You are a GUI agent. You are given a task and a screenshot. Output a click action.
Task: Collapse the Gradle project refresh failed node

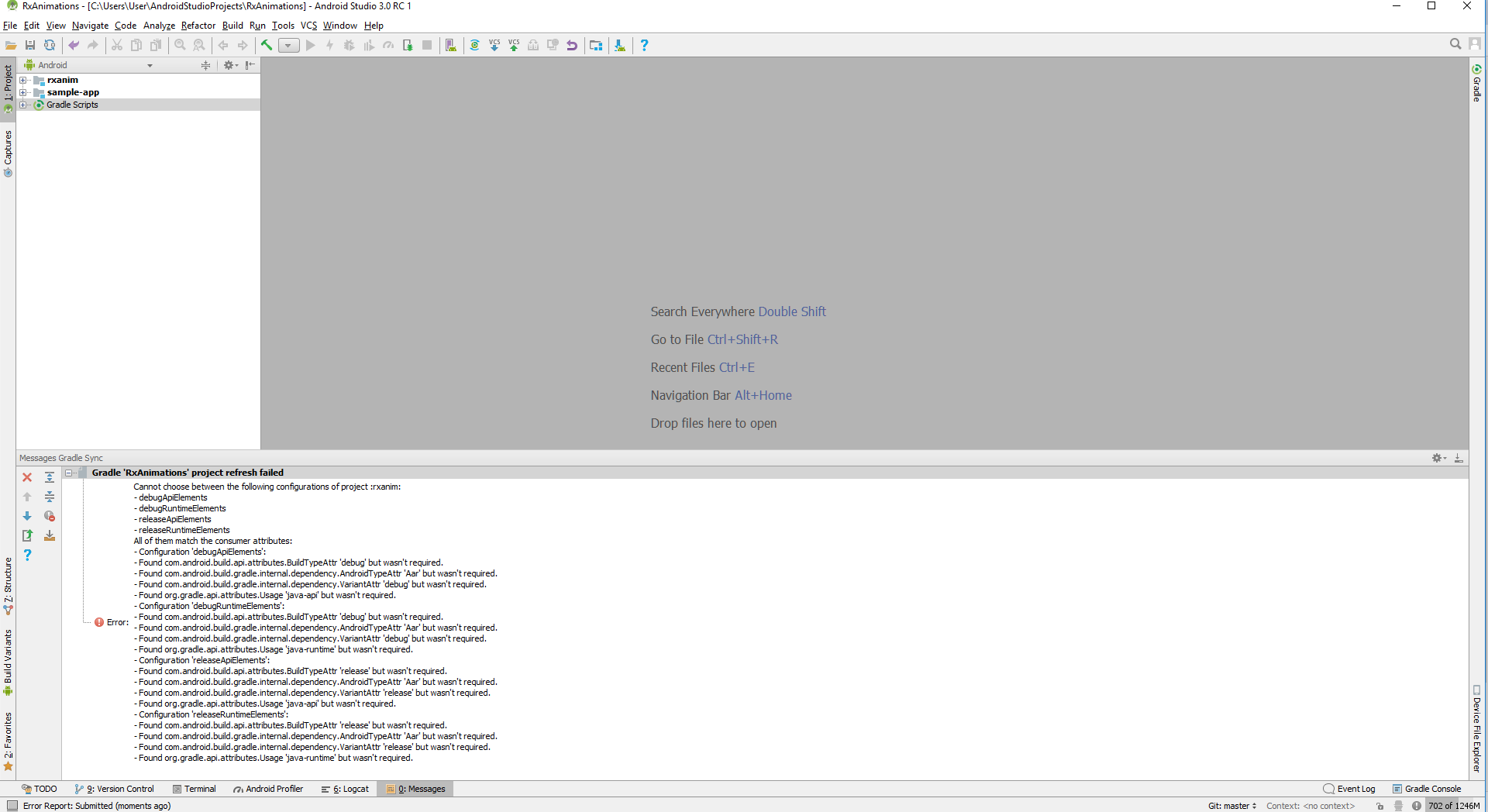[x=69, y=473]
